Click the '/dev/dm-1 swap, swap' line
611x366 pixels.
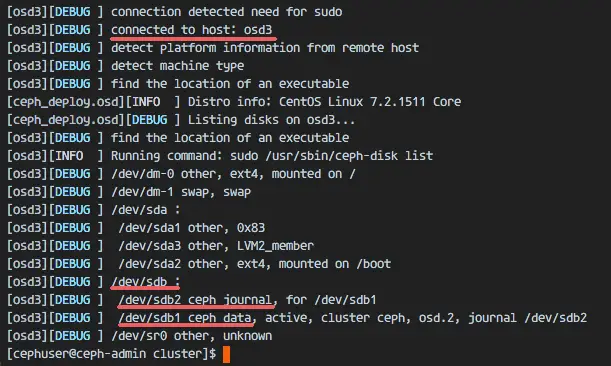pyautogui.click(x=181, y=192)
